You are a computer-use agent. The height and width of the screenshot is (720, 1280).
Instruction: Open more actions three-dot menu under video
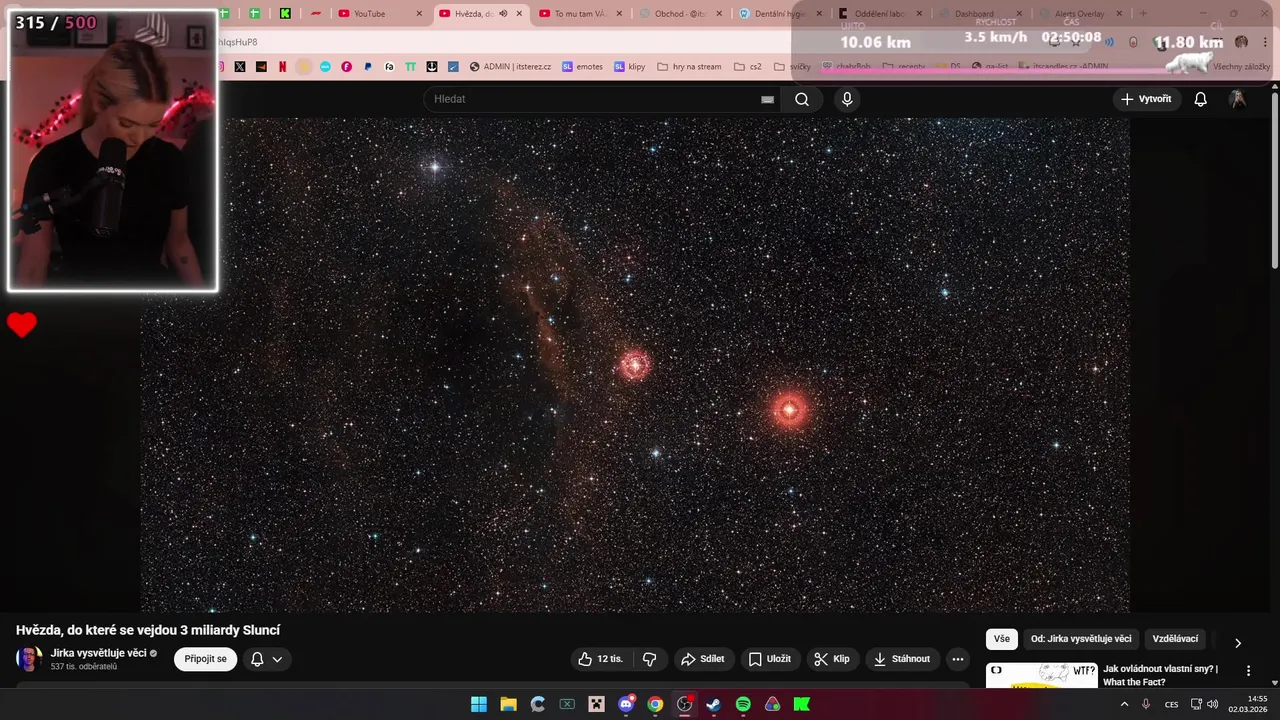(x=958, y=659)
